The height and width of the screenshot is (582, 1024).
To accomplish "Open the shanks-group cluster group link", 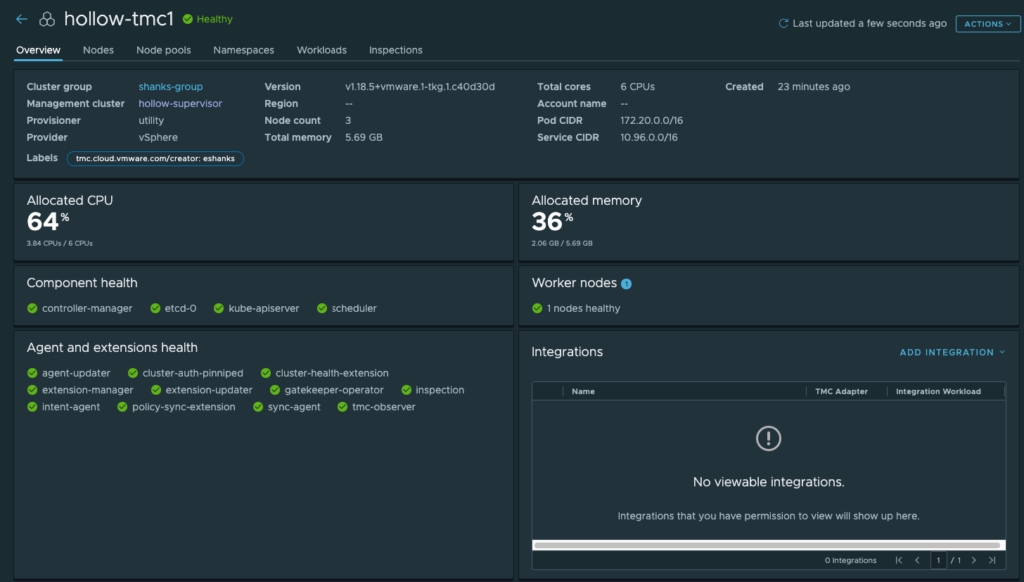I will pyautogui.click(x=170, y=87).
